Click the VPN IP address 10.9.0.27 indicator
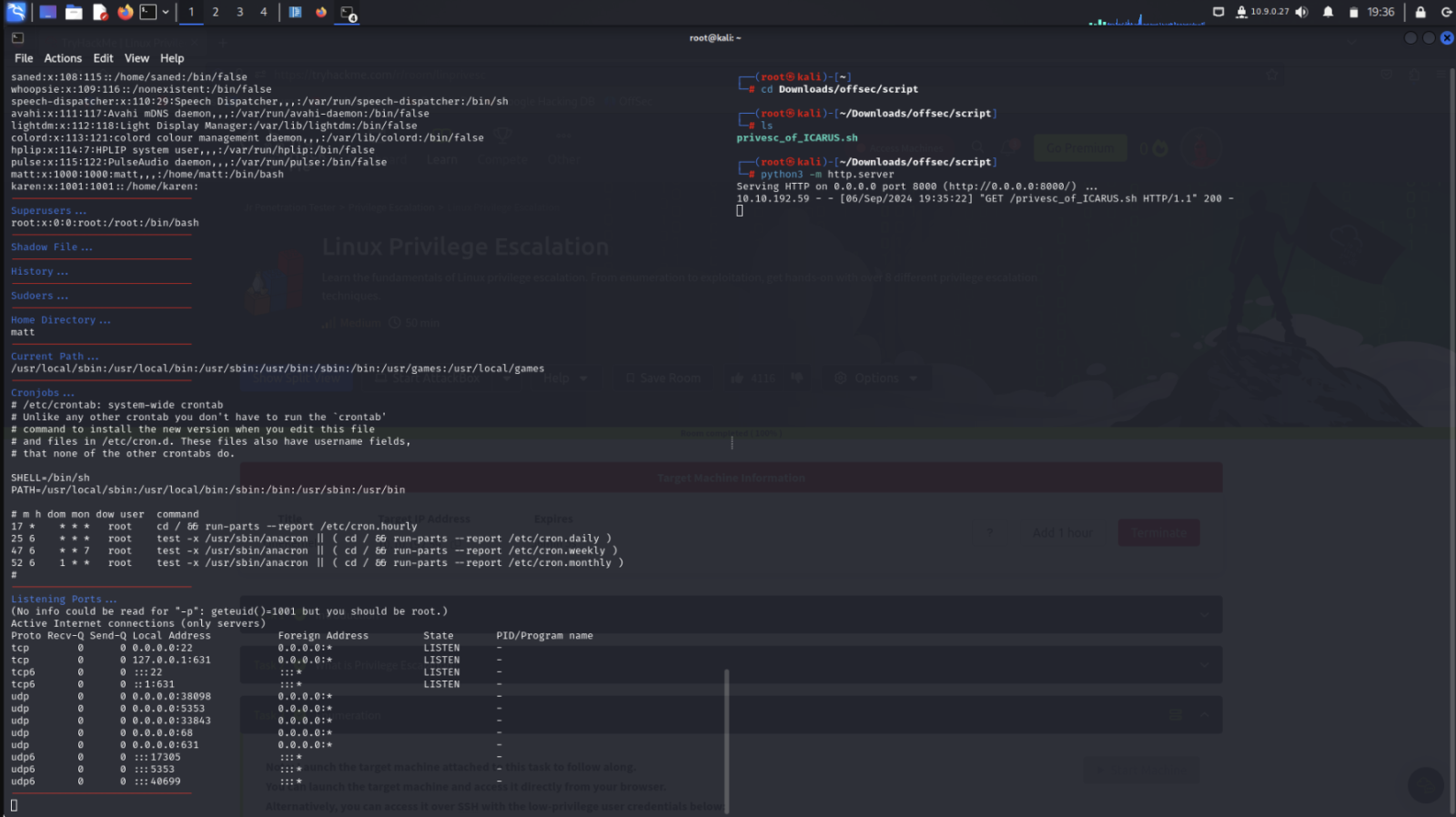 1269,12
